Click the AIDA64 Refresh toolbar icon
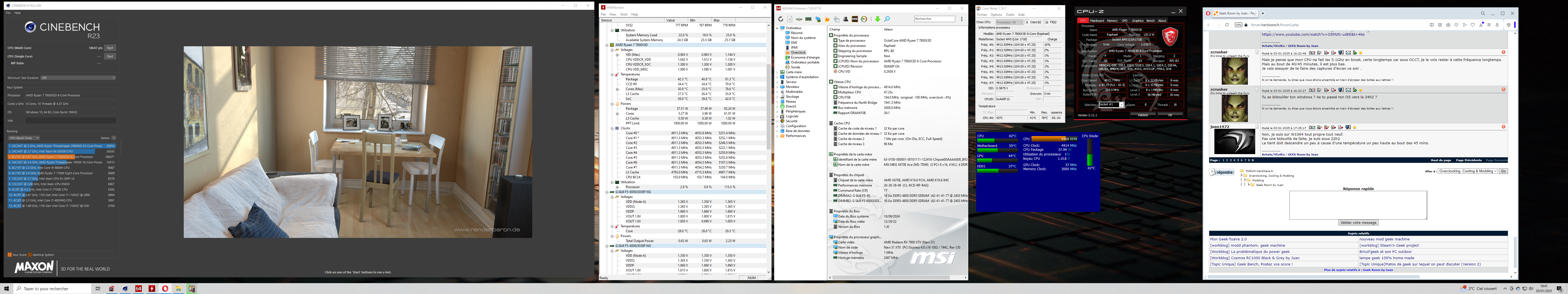 (x=781, y=19)
